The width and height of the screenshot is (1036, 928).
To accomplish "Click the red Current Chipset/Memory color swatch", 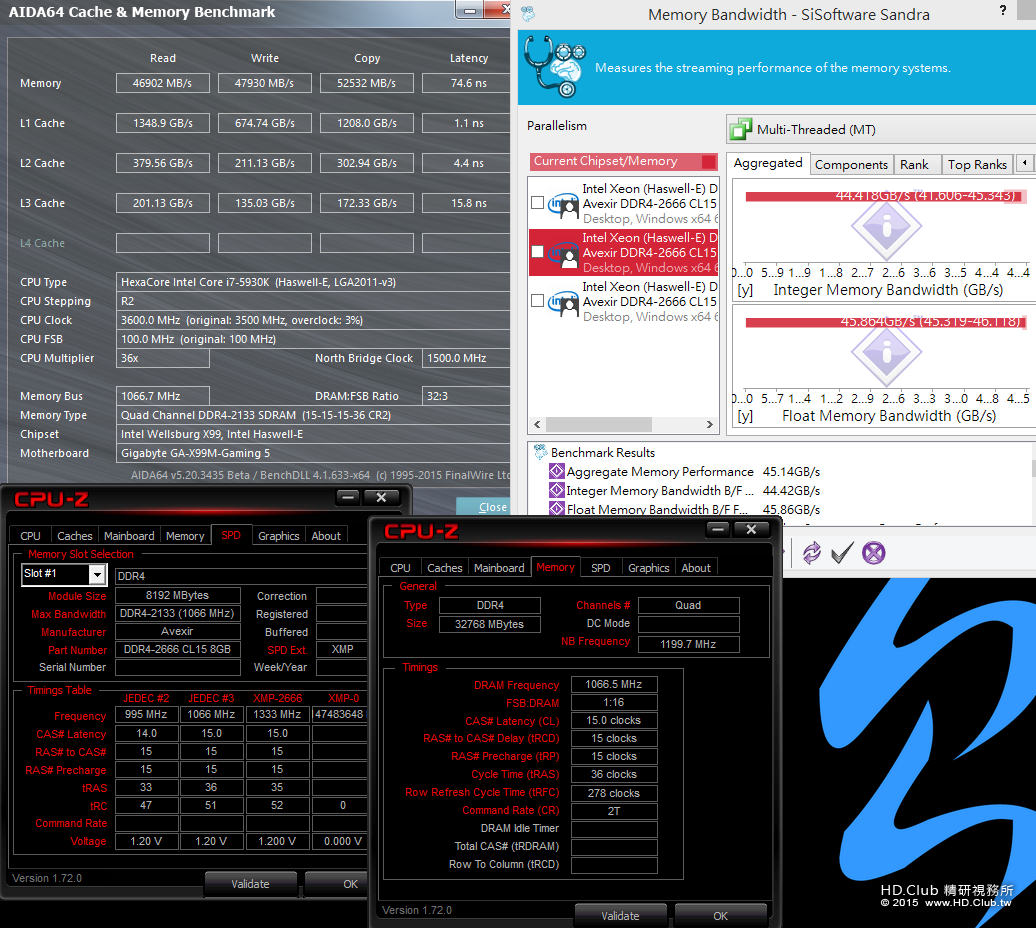I will (x=708, y=161).
